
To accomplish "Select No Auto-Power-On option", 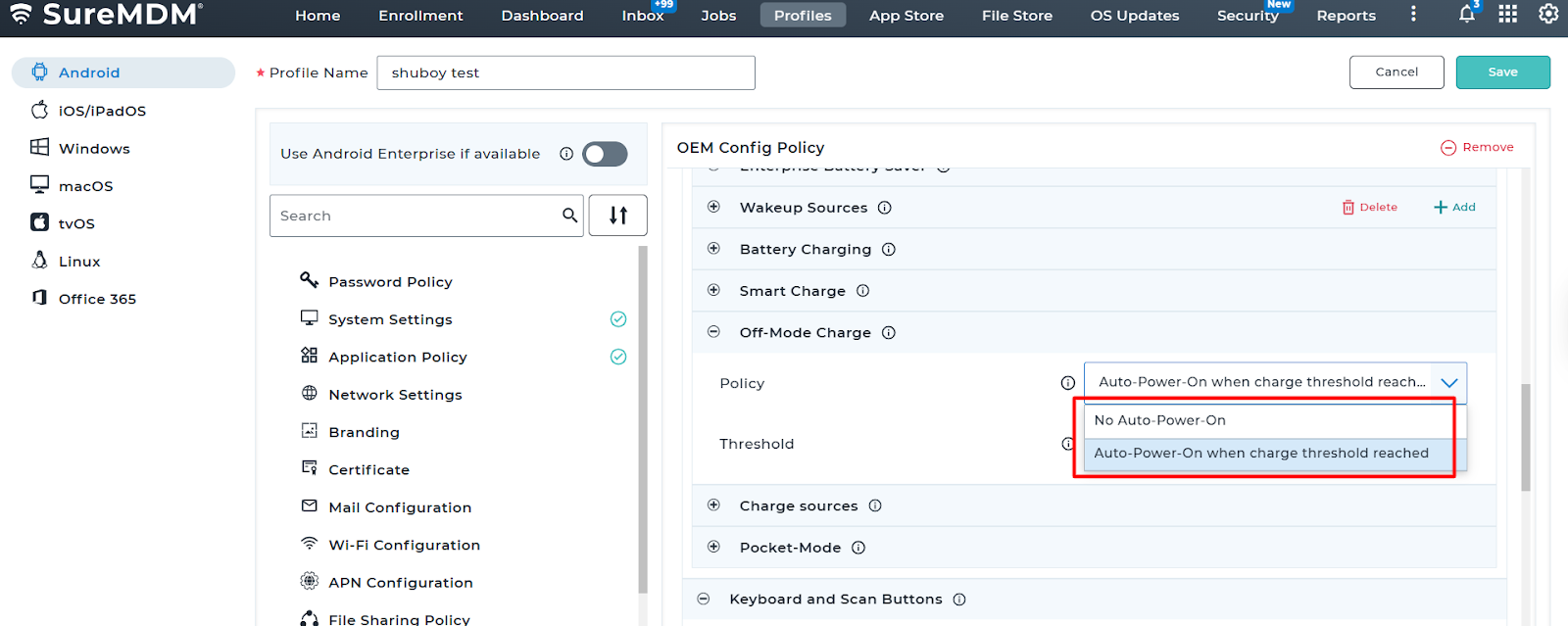I will (x=1159, y=420).
